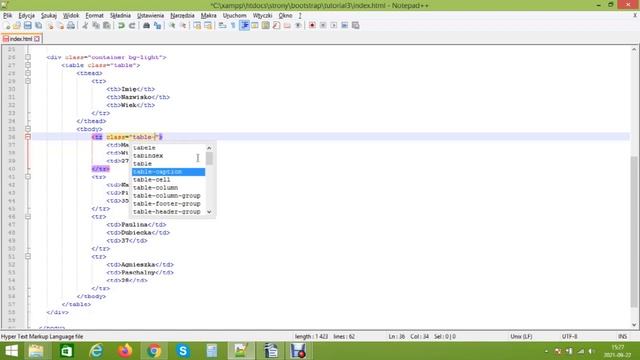Choose 'table-cell' autocomplete suggestion

[168, 180]
